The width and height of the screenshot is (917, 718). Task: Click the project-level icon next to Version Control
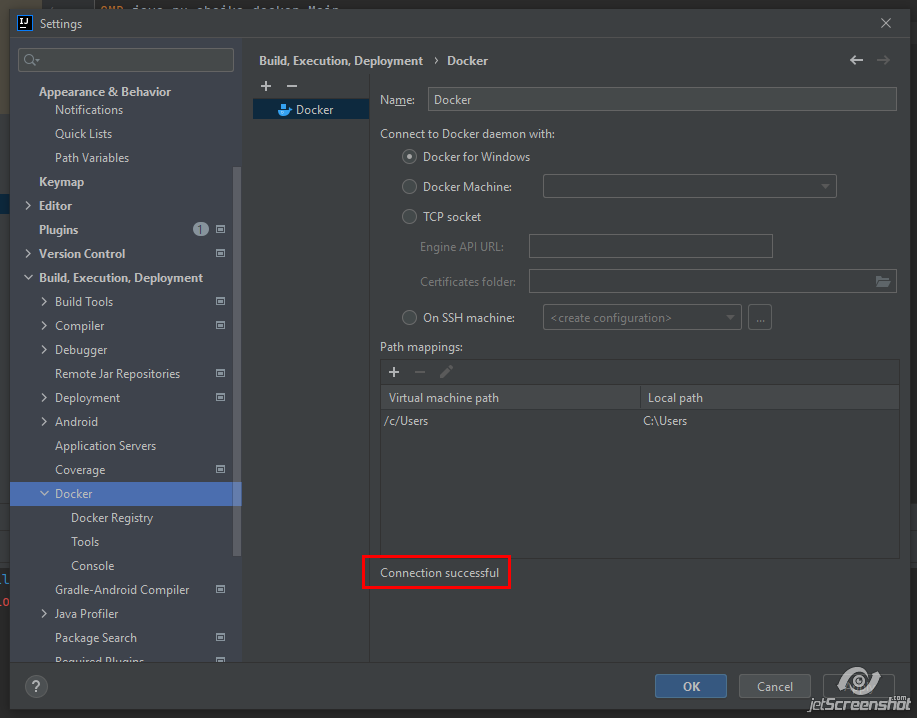(220, 253)
